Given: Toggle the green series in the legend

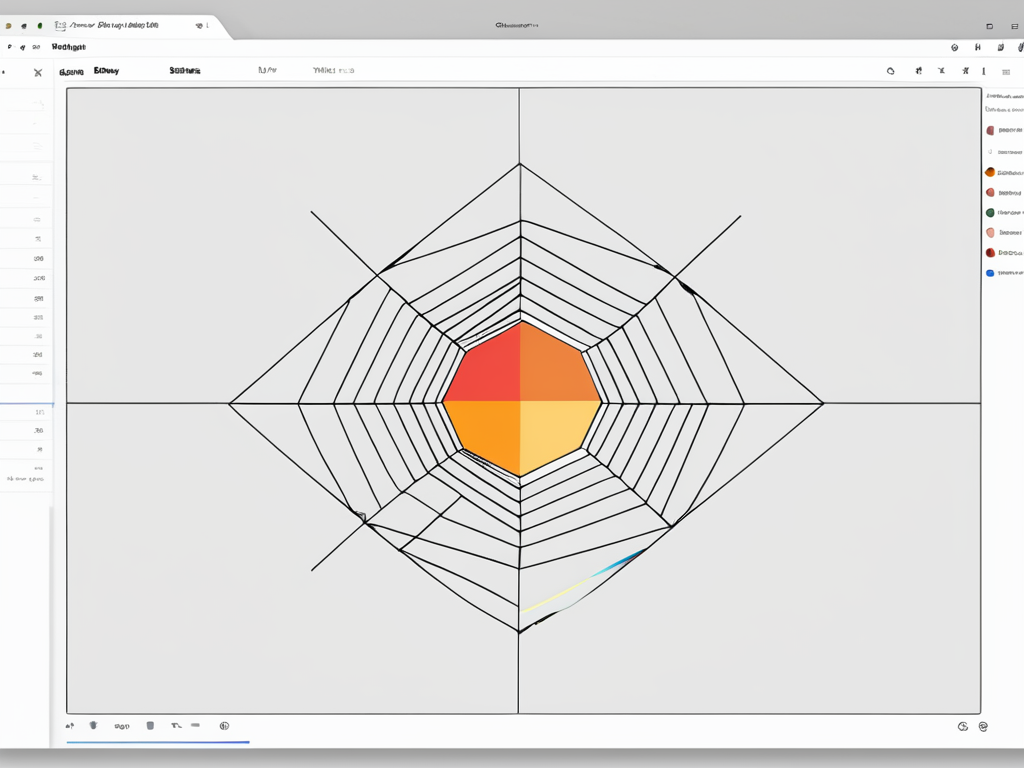Looking at the screenshot, I should tap(990, 212).
